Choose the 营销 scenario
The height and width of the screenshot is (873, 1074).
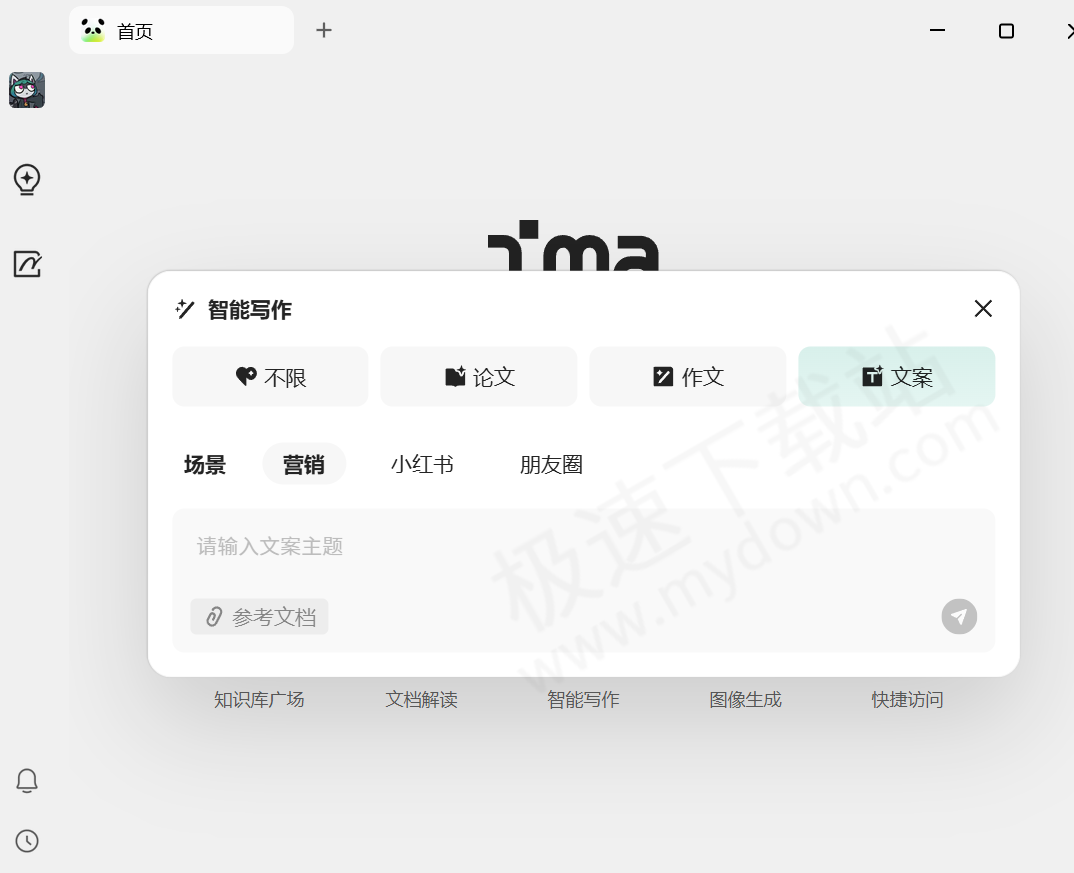tap(304, 465)
